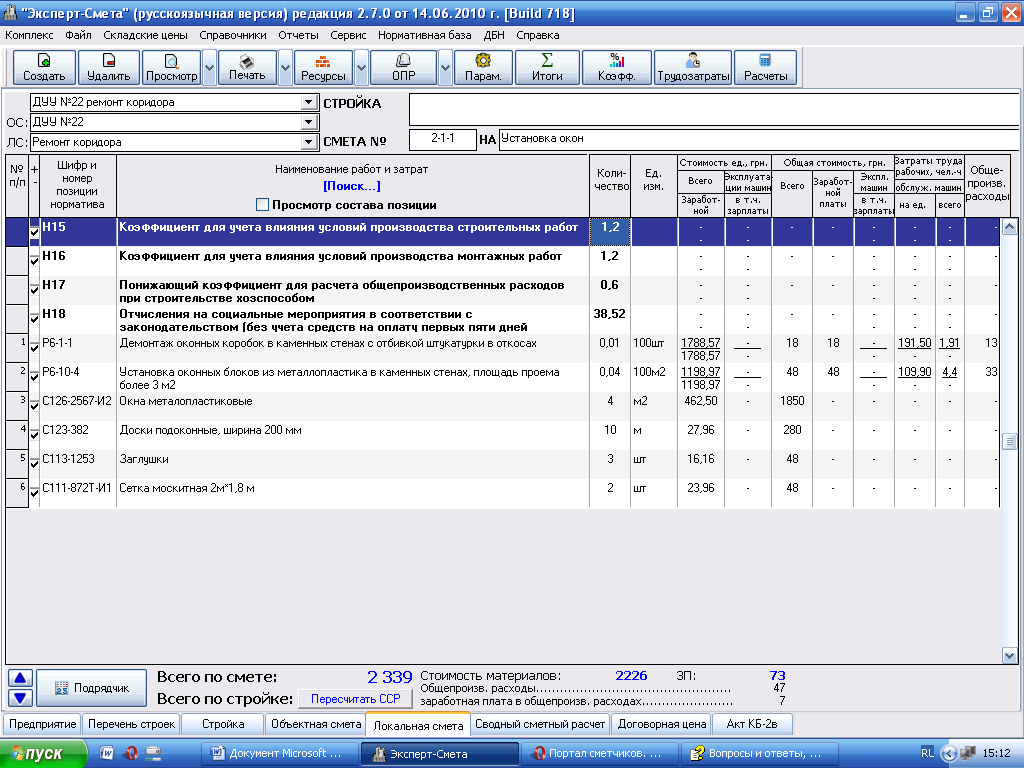Image resolution: width=1024 pixels, height=768 pixels.
Task: Toggle checkbox for position Р6-1-1
Action: click(x=34, y=347)
